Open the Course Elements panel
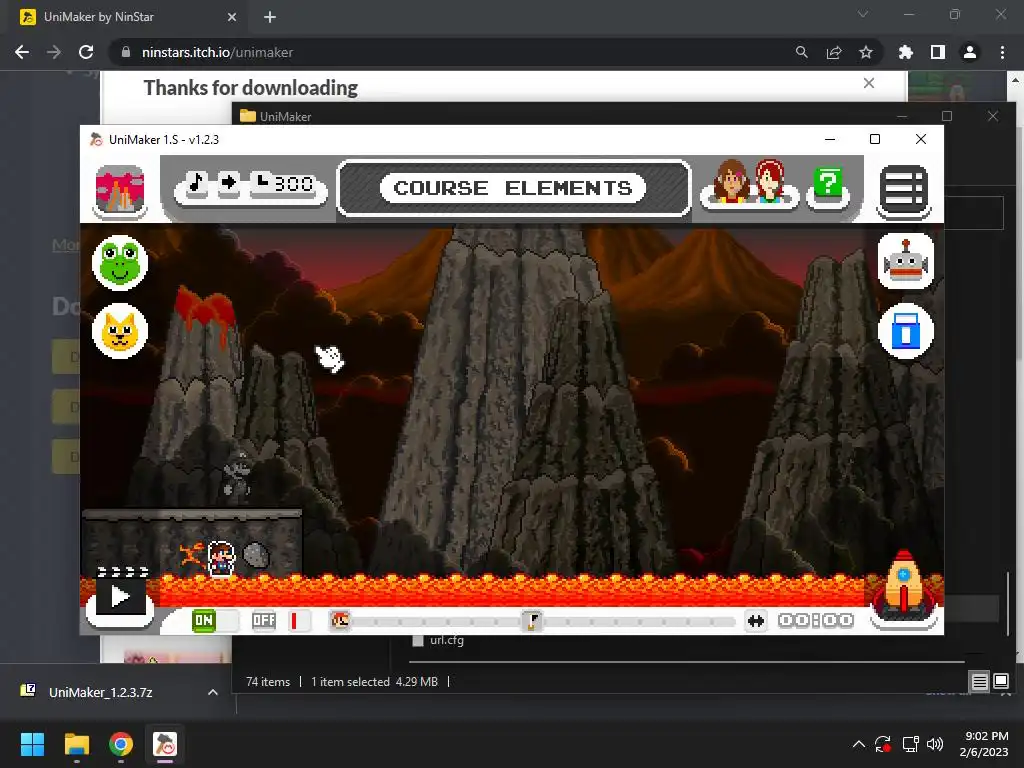The height and width of the screenshot is (768, 1024). coord(513,188)
